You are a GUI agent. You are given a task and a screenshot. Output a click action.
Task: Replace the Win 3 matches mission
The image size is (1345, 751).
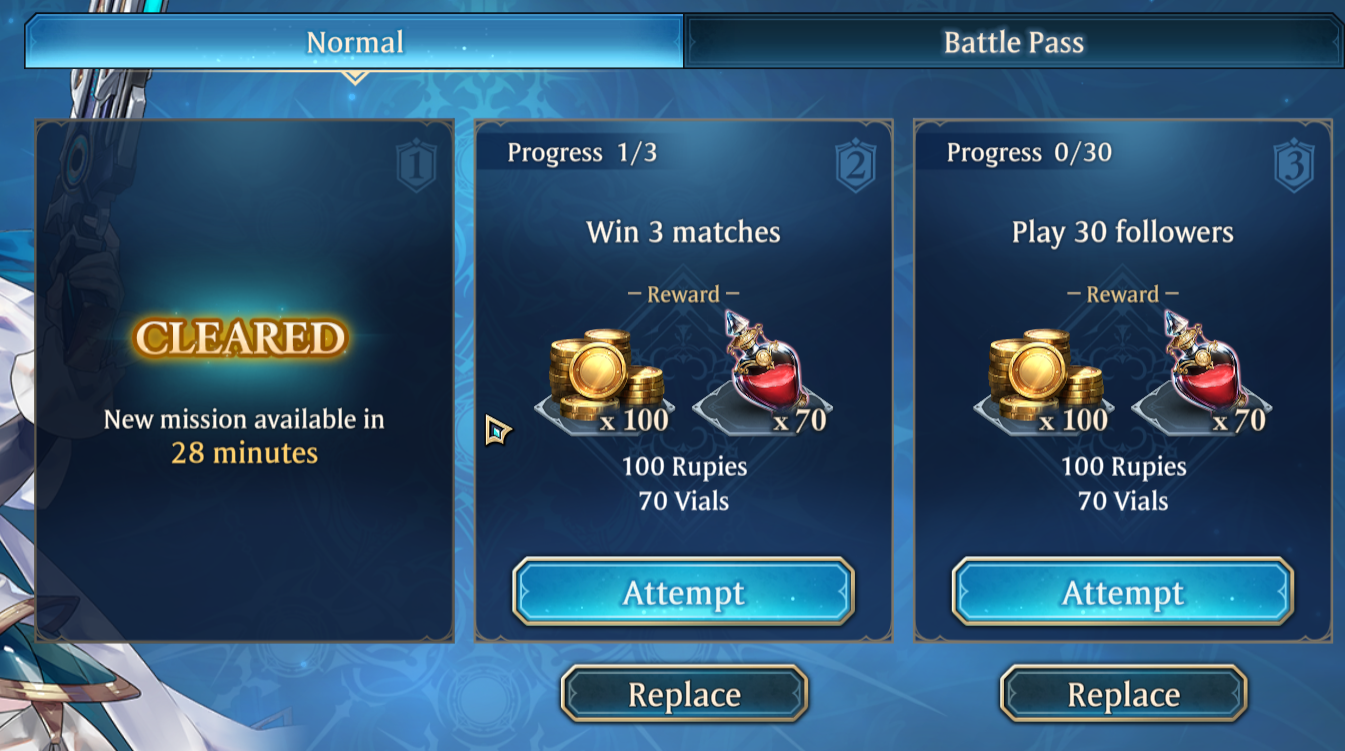(x=684, y=694)
